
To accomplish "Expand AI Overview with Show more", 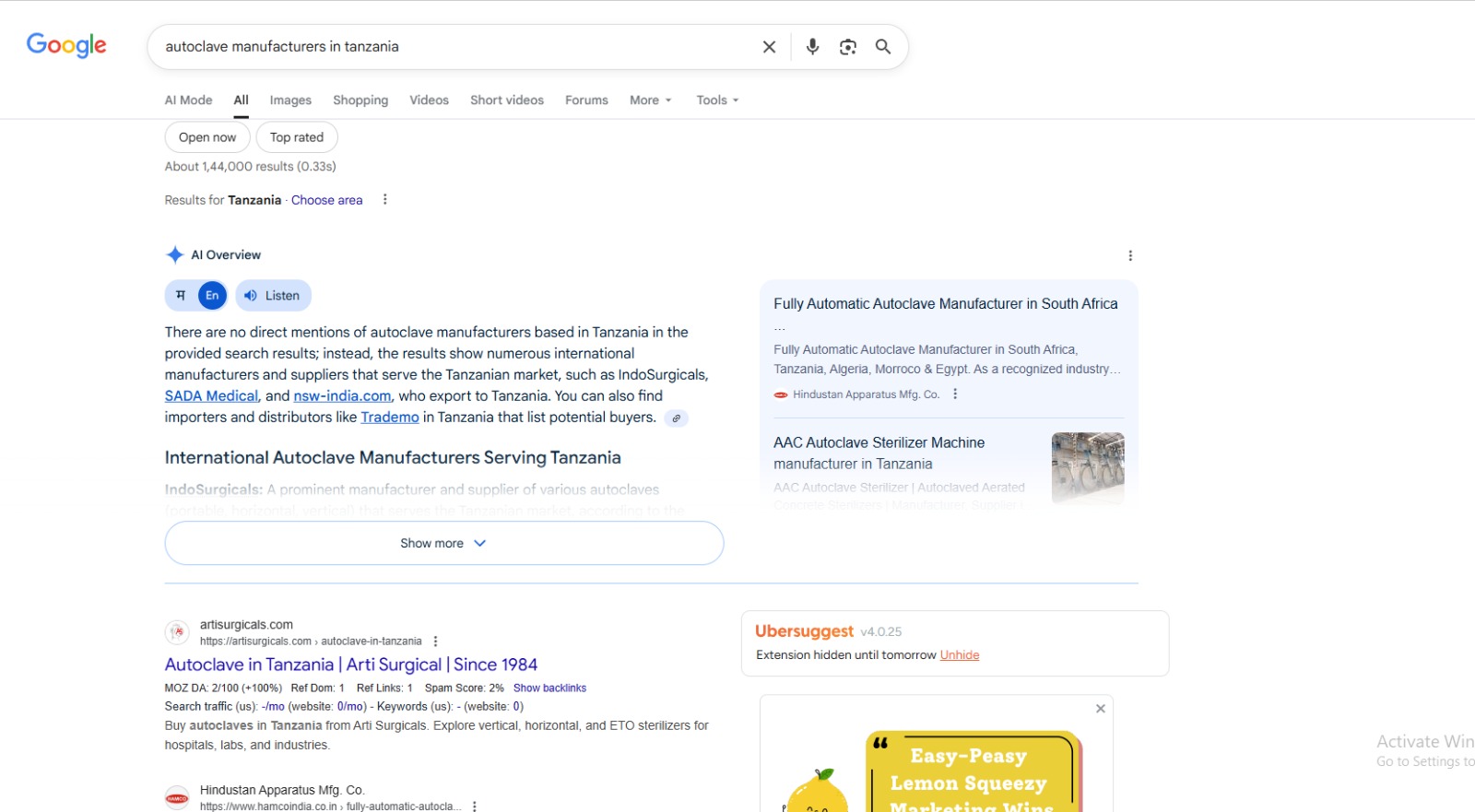I will coord(444,544).
